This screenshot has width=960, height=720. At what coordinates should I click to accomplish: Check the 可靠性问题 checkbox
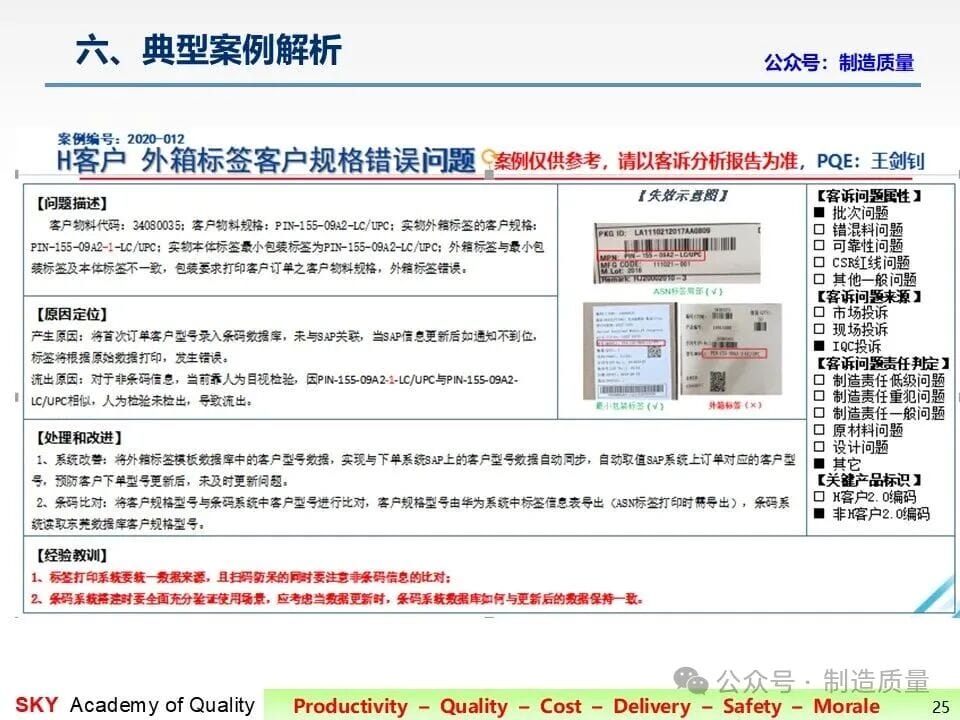(x=819, y=246)
